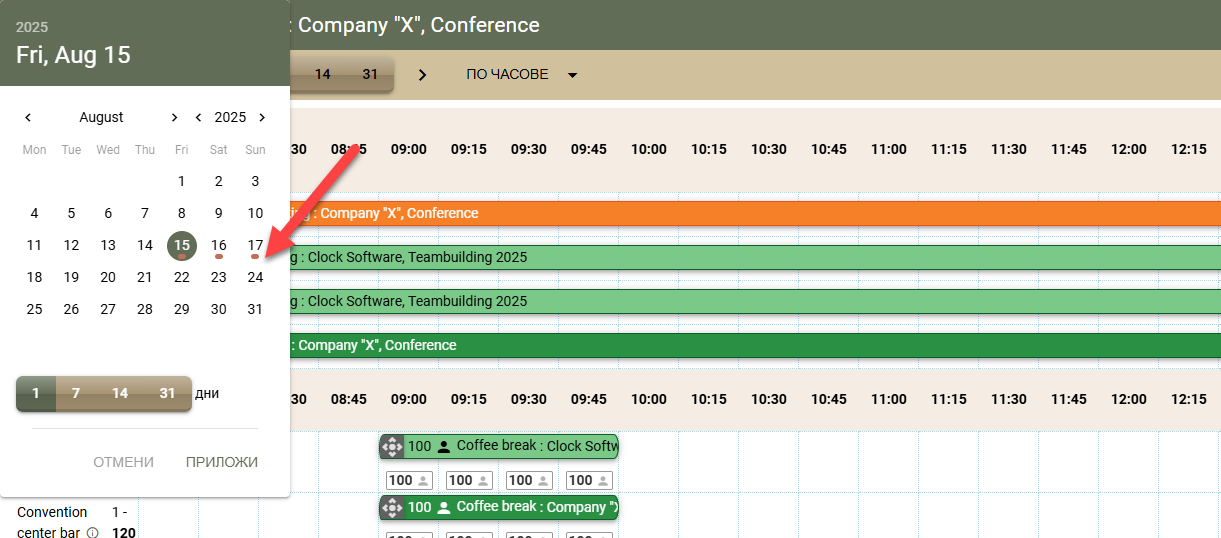Pick August 16 with event marker
1221x538 pixels.
(x=218, y=245)
